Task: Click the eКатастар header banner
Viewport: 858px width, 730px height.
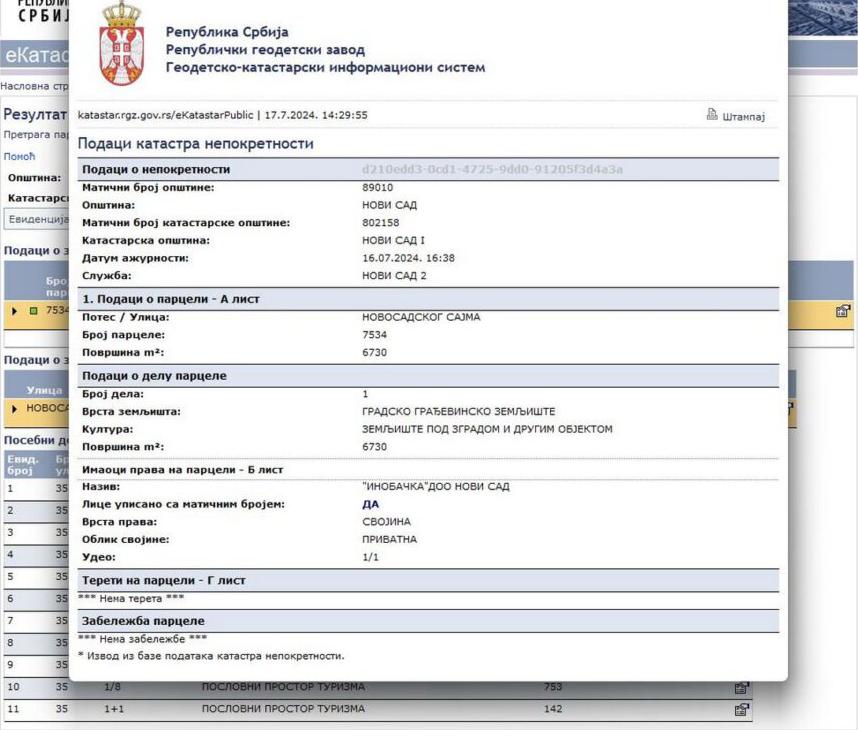Action: pyautogui.click(x=34, y=55)
